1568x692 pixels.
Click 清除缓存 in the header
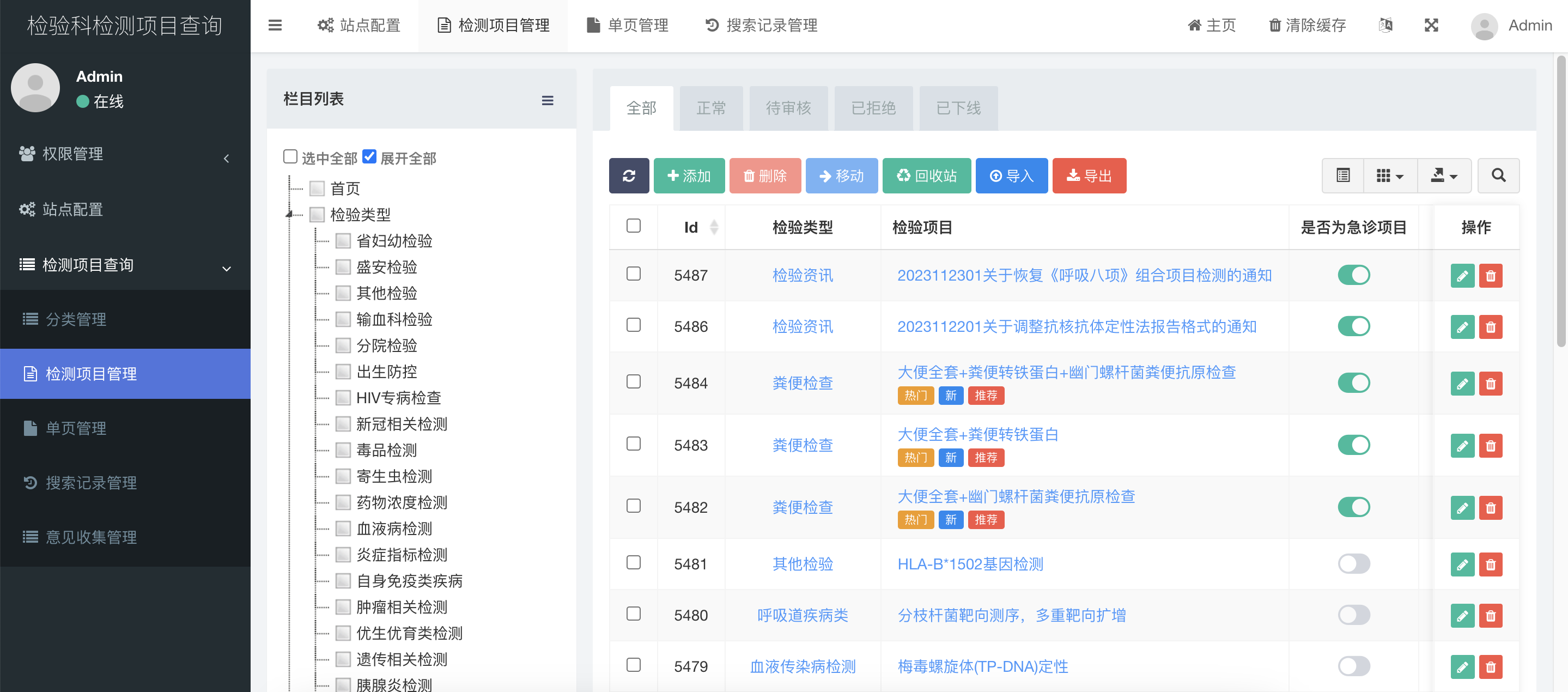point(1307,26)
